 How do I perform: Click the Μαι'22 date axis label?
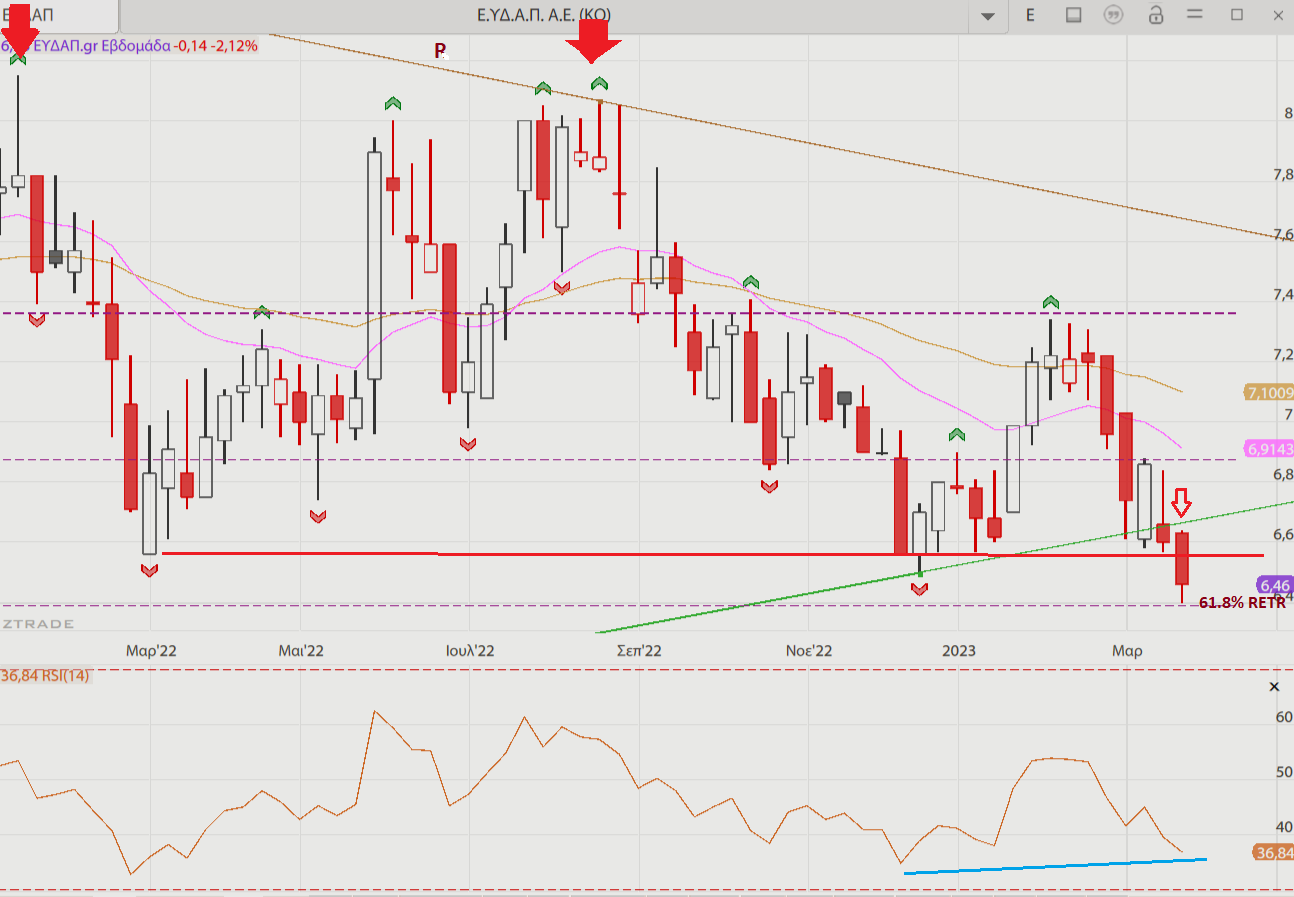301,650
